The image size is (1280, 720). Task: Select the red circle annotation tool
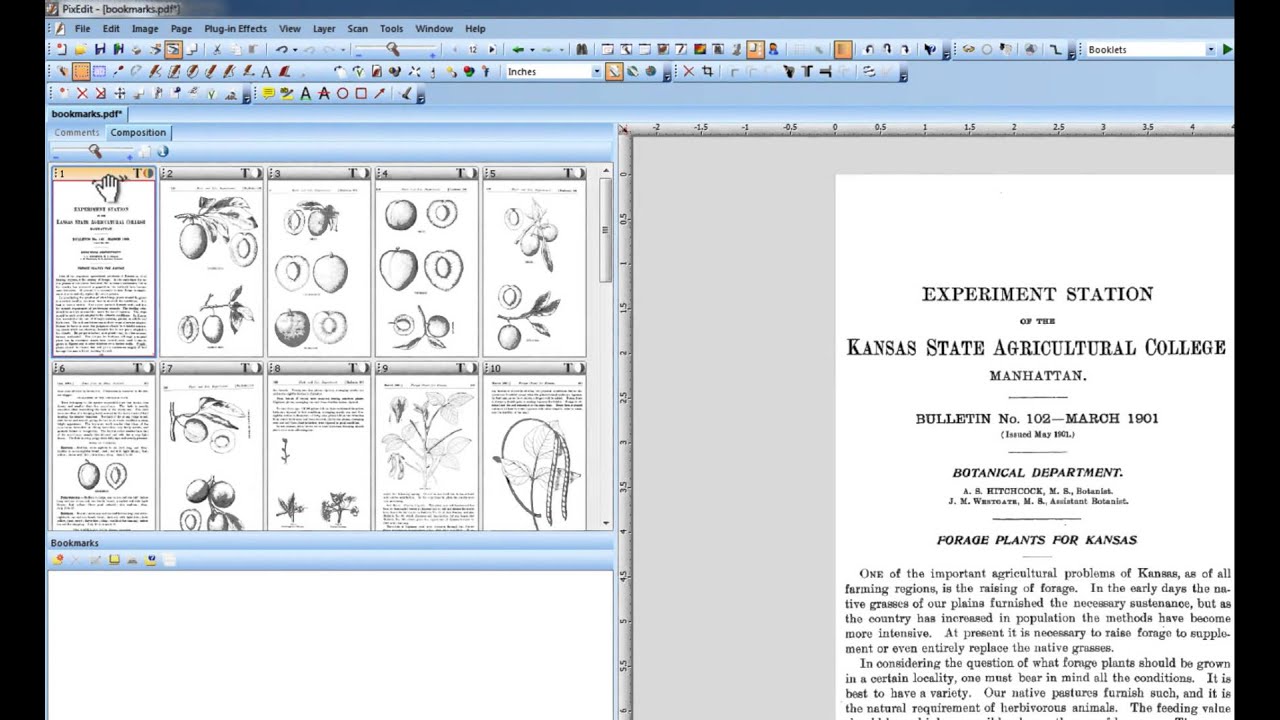(x=342, y=93)
